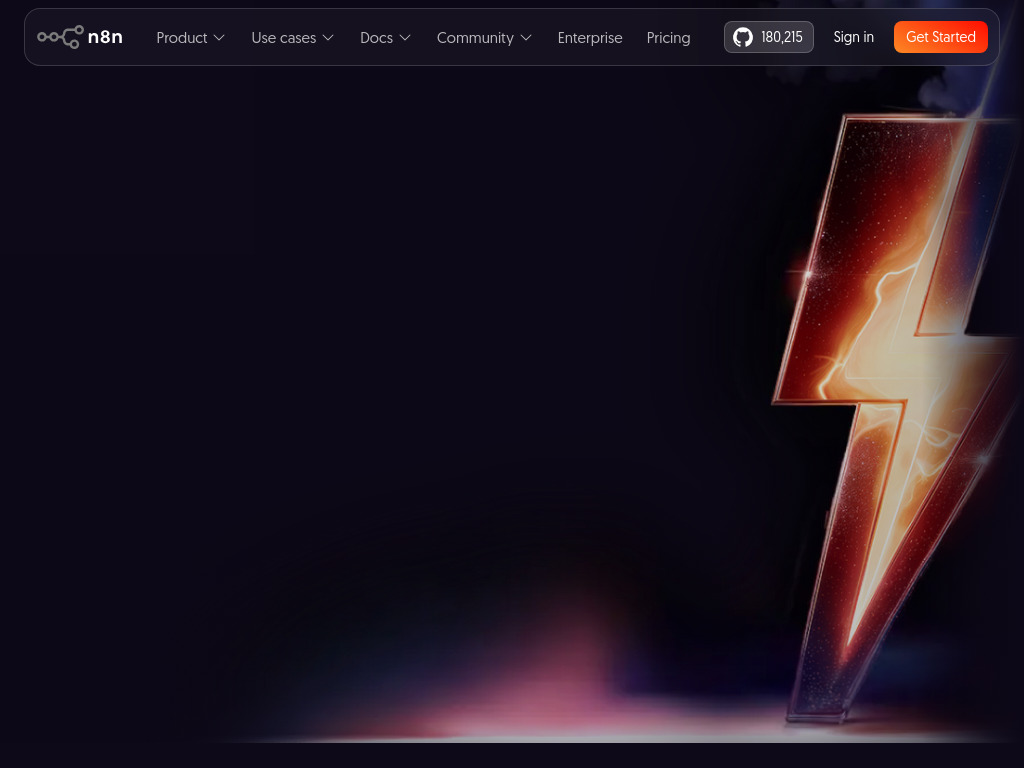The width and height of the screenshot is (1024, 768).
Task: Expand the chevron beside Community
Action: [526, 38]
